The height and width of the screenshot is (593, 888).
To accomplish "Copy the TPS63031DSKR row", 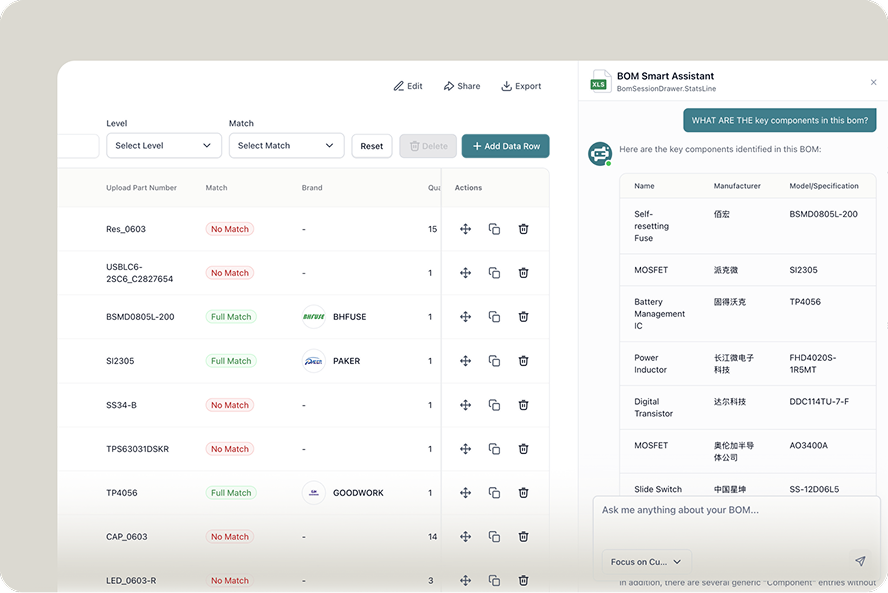I will [x=494, y=449].
